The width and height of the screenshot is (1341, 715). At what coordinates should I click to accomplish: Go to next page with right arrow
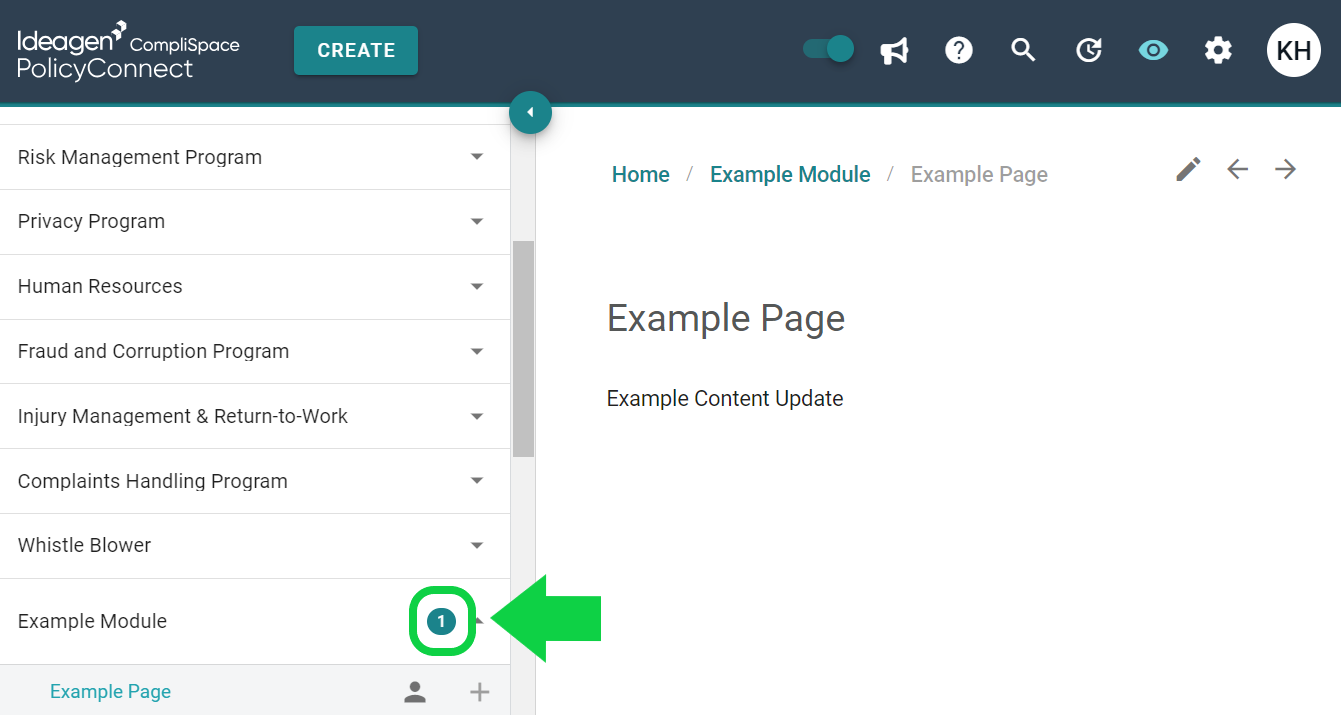pyautogui.click(x=1286, y=169)
